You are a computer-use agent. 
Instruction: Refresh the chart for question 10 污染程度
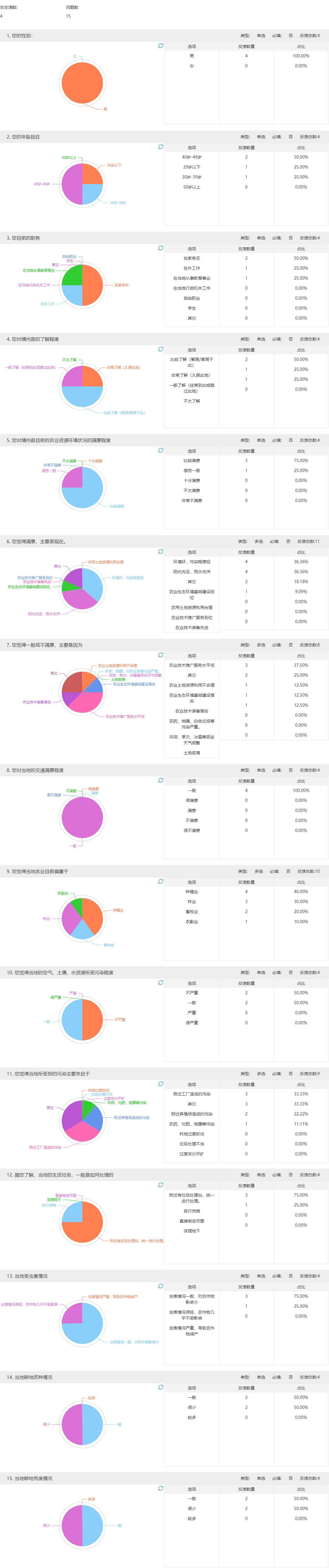[161, 982]
